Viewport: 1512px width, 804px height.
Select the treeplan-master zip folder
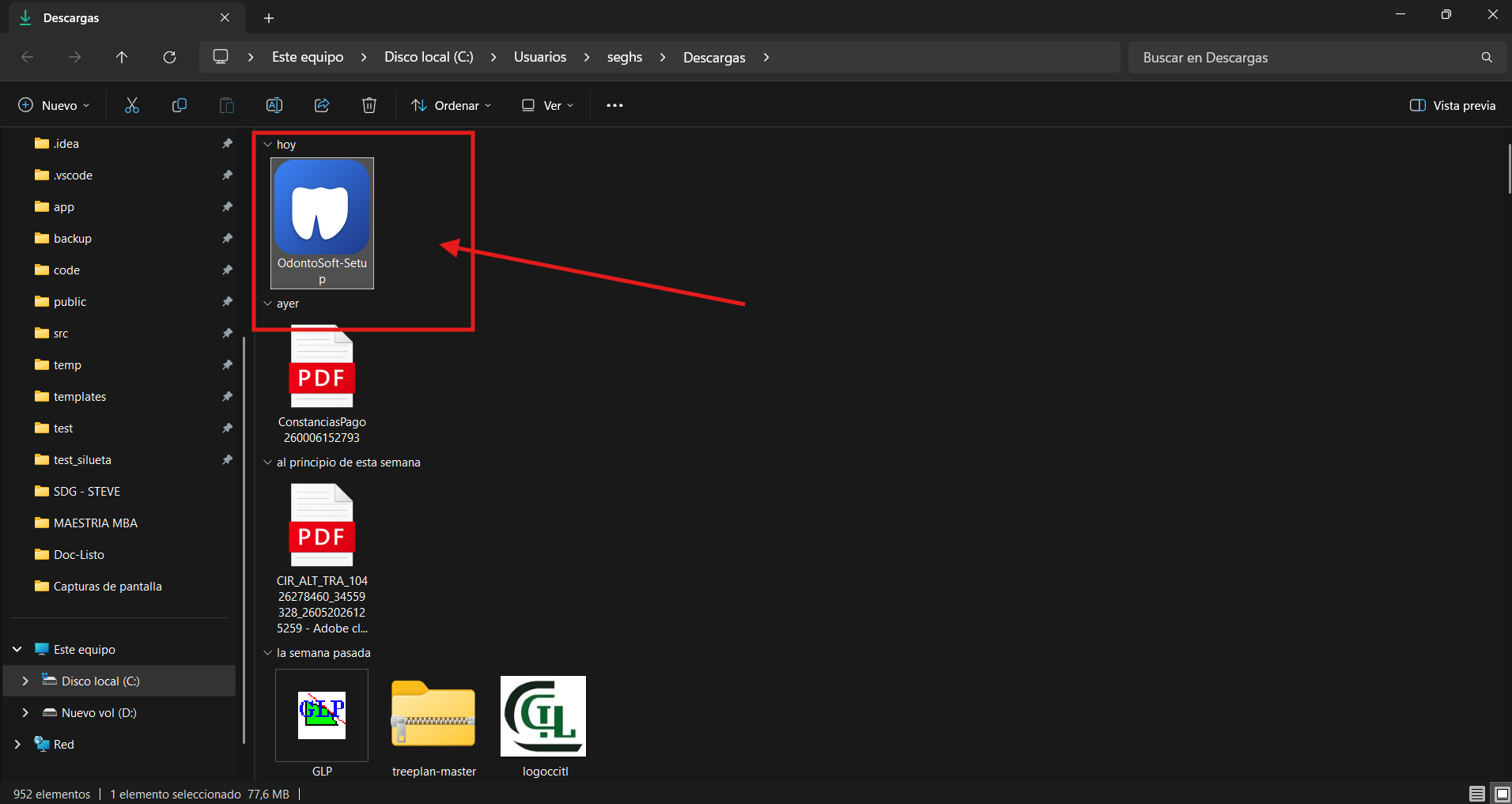tap(433, 727)
